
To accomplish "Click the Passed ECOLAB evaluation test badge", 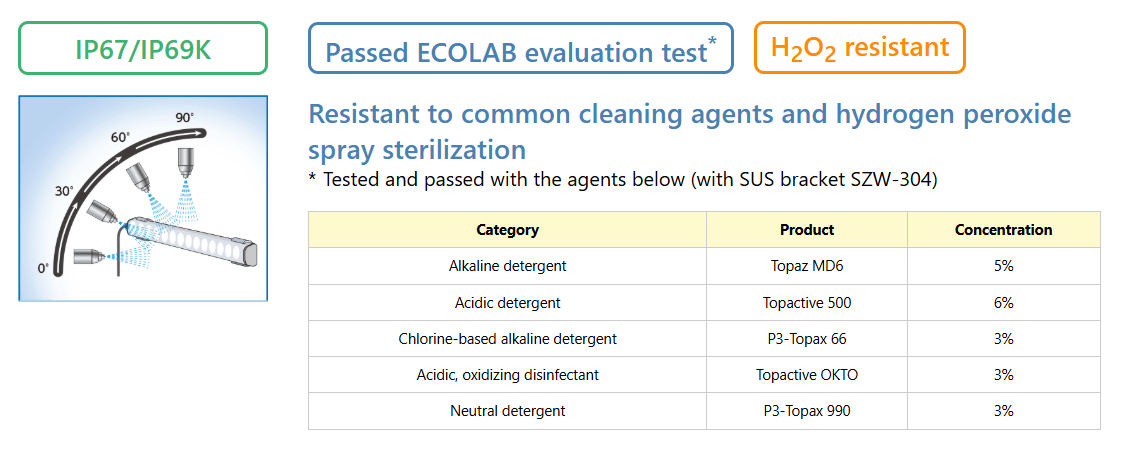I will tap(521, 48).
